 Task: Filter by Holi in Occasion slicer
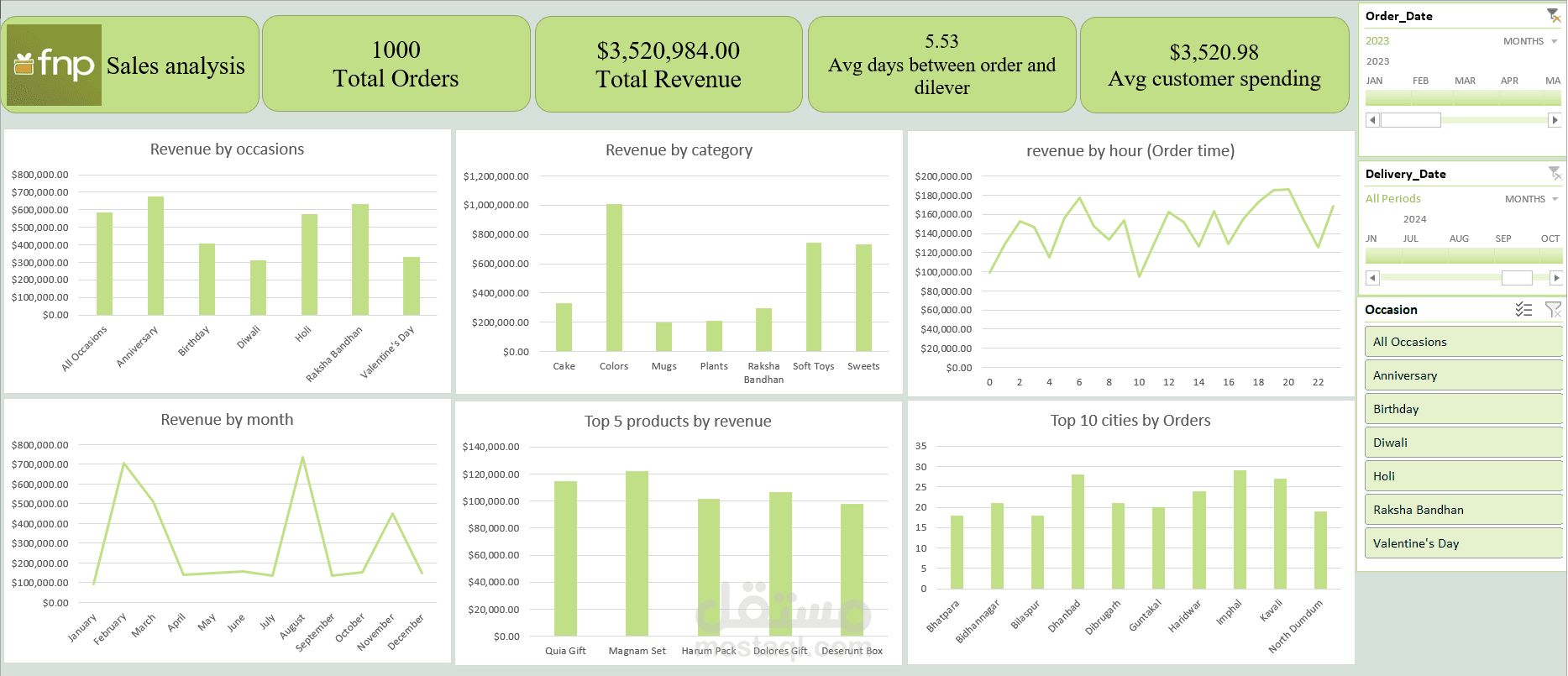pos(1463,476)
